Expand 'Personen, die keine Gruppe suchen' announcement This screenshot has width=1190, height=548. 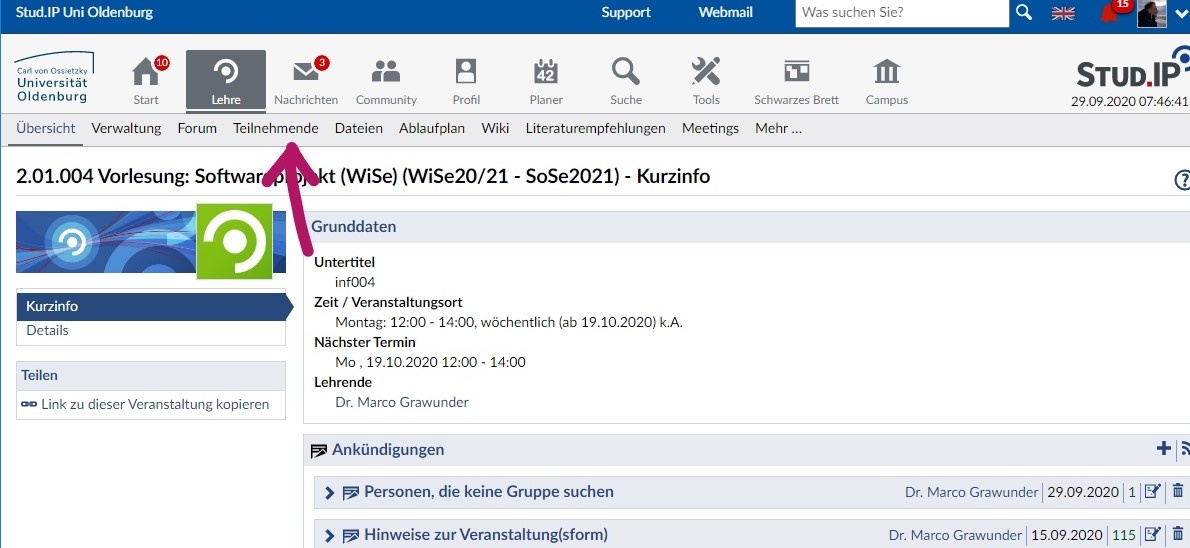tap(329, 492)
